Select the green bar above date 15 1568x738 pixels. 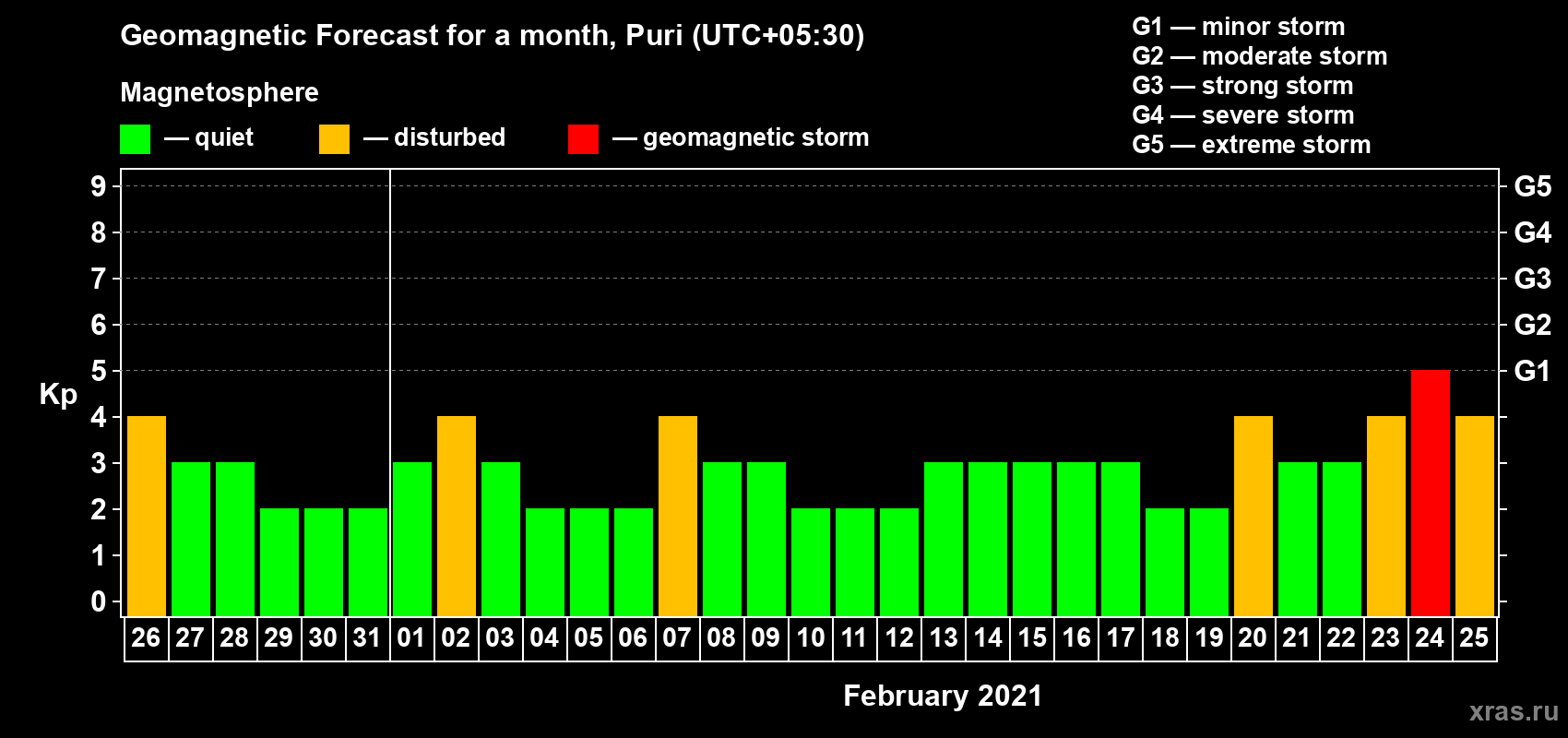point(1032,539)
